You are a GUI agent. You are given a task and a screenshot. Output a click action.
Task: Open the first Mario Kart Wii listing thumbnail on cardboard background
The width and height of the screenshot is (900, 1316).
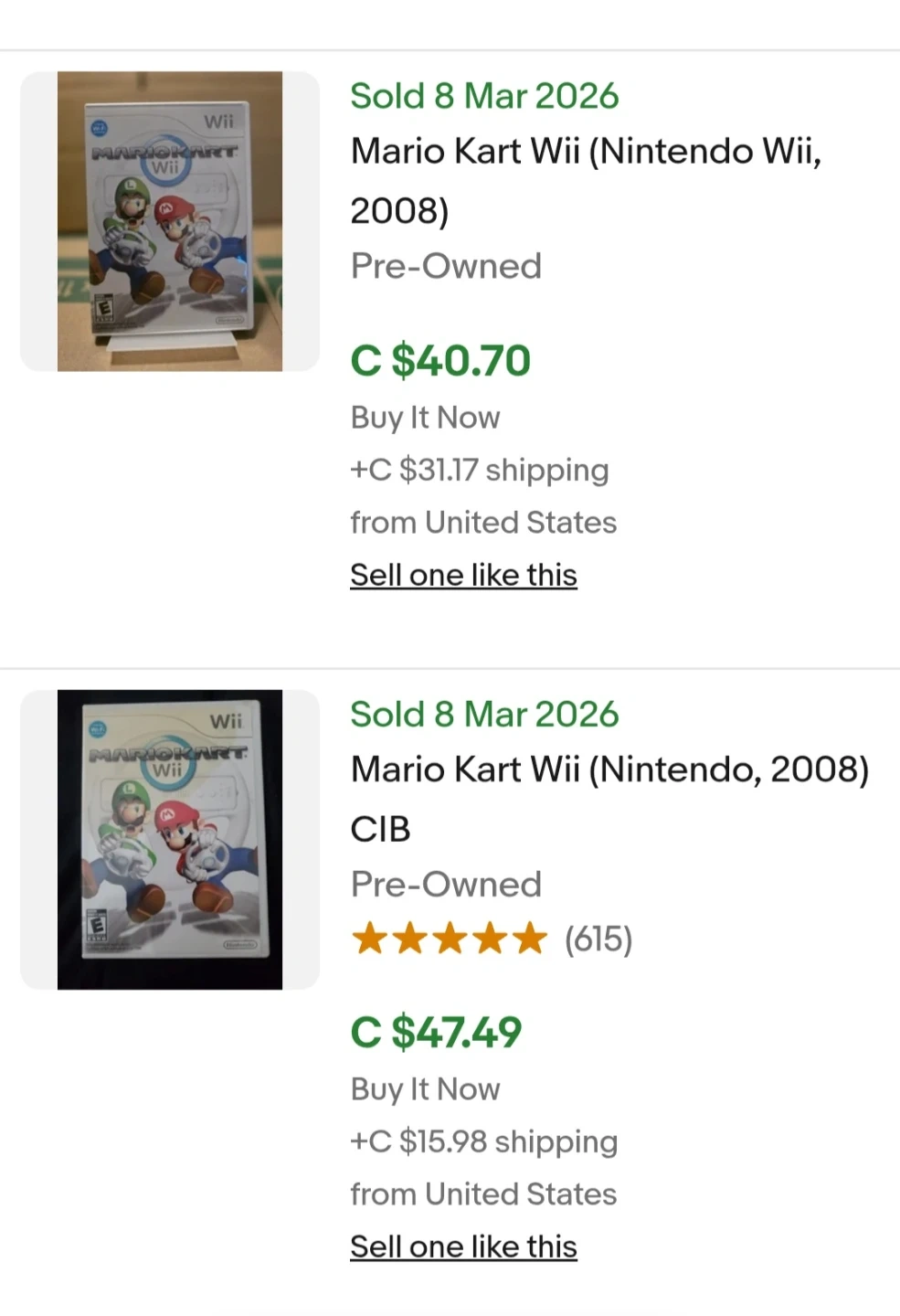(x=170, y=221)
